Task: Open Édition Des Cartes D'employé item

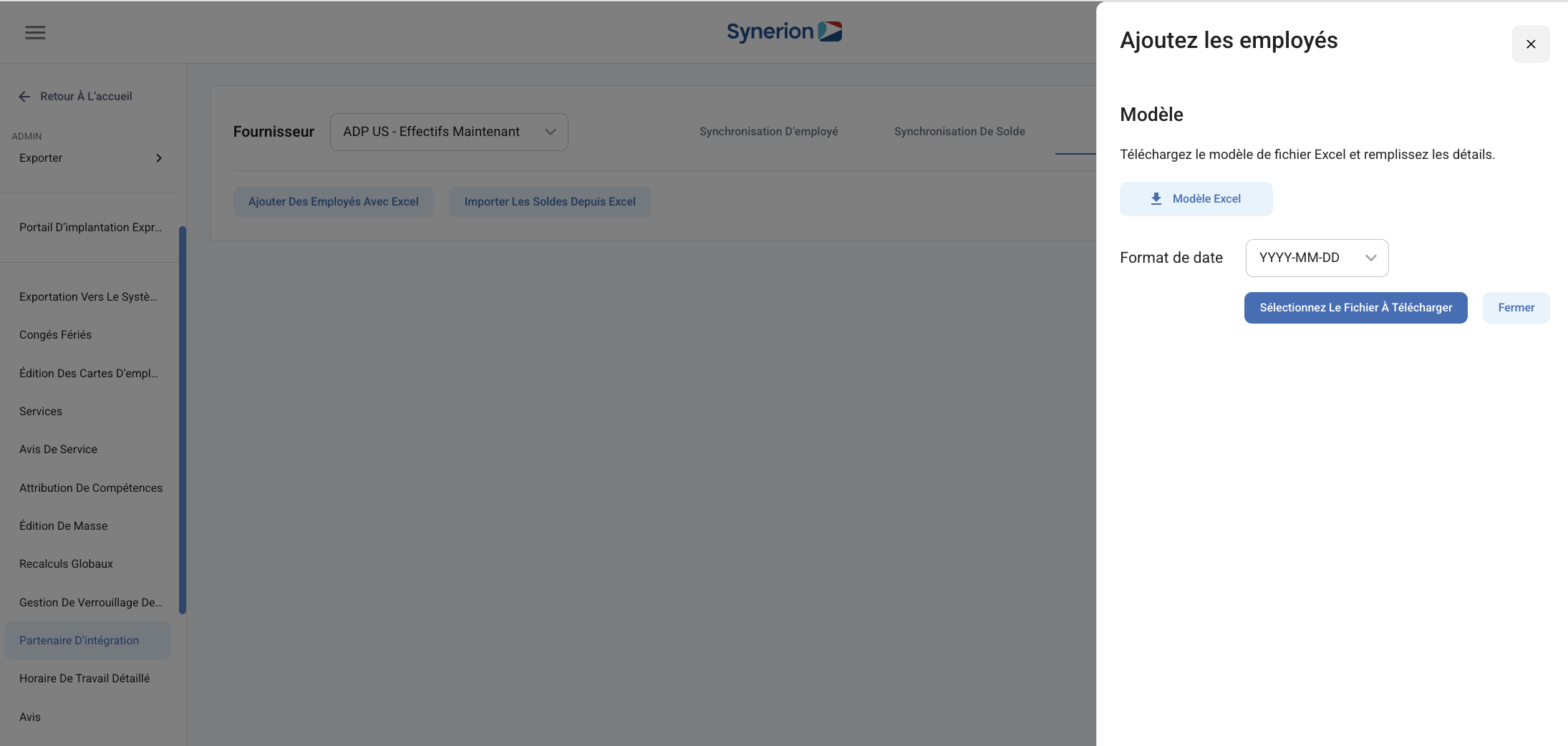Action: 89,374
